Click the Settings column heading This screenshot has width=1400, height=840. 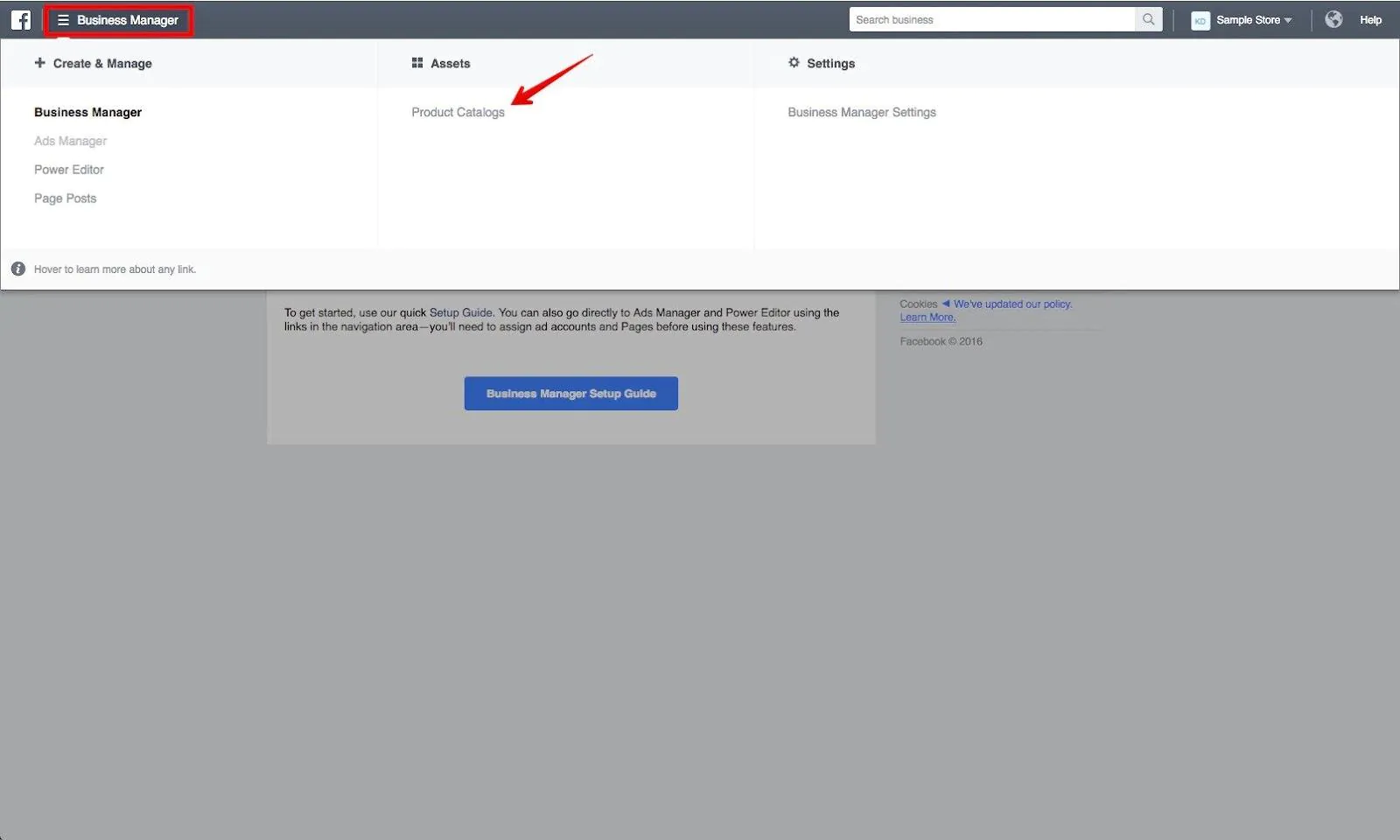830,63
